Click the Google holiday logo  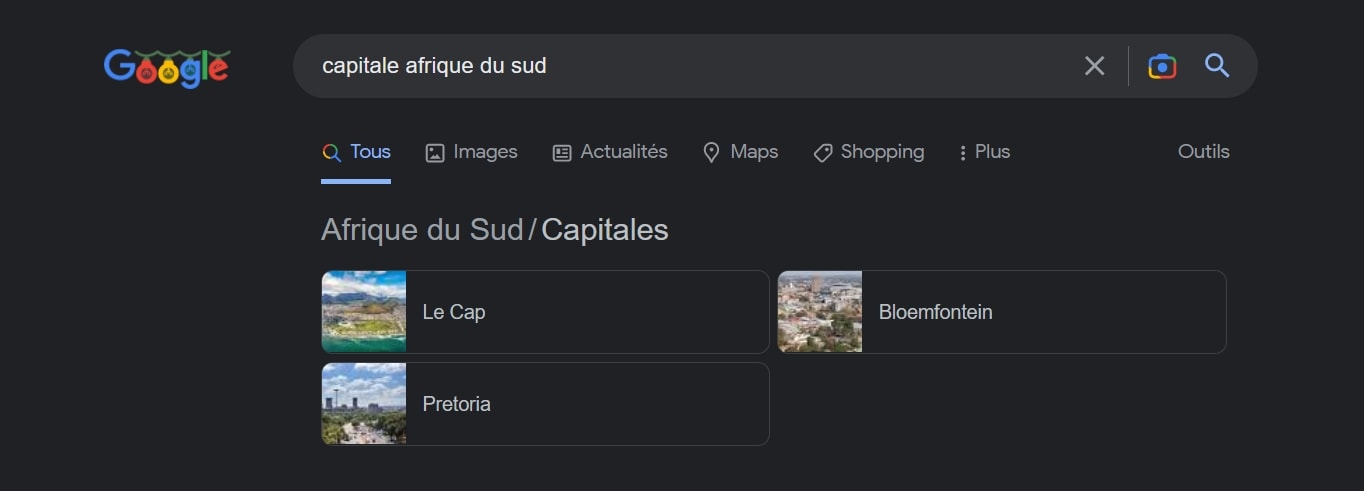click(x=167, y=67)
